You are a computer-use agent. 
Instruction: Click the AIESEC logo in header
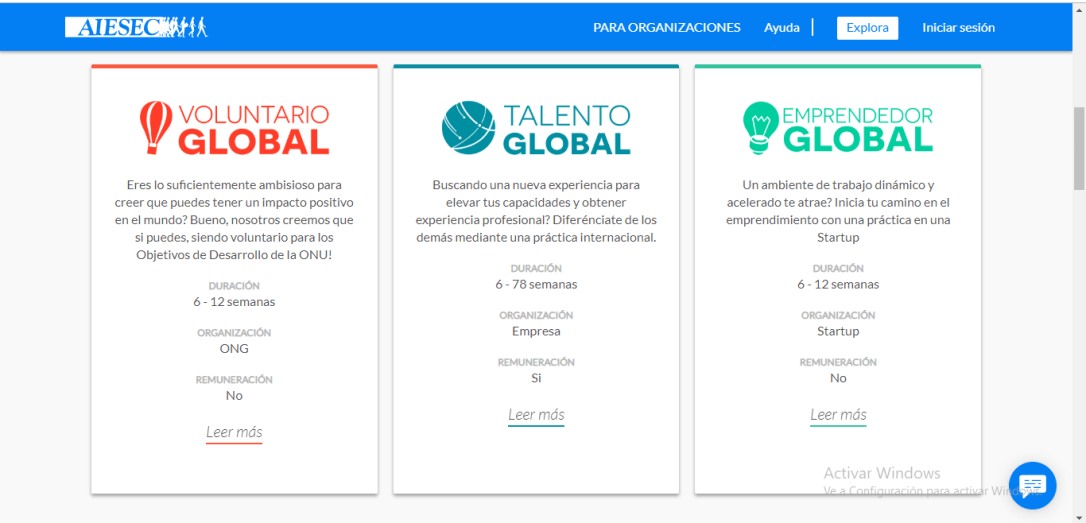[x=136, y=27]
